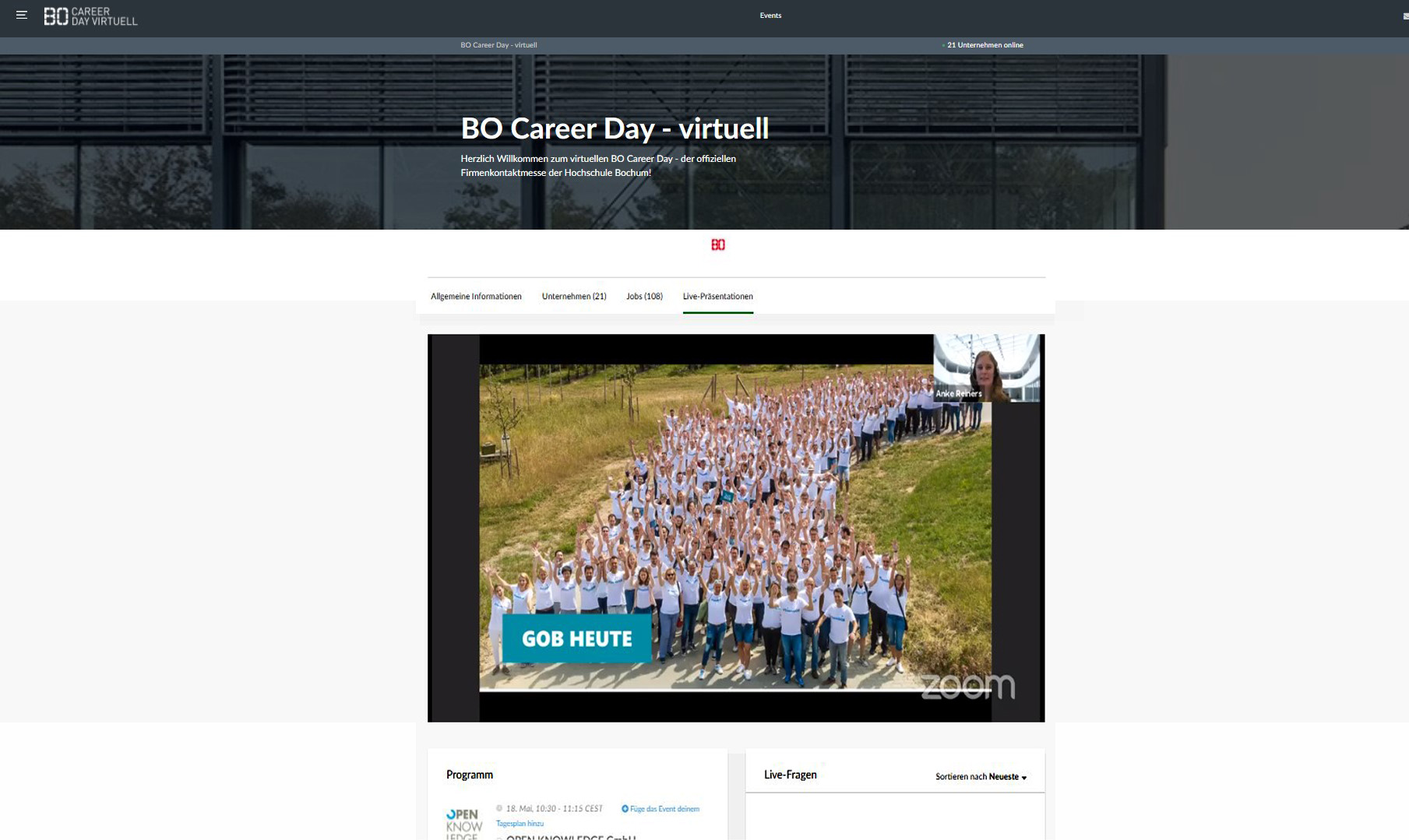
Task: Click the presenter webcam thumbnail
Action: (x=986, y=368)
